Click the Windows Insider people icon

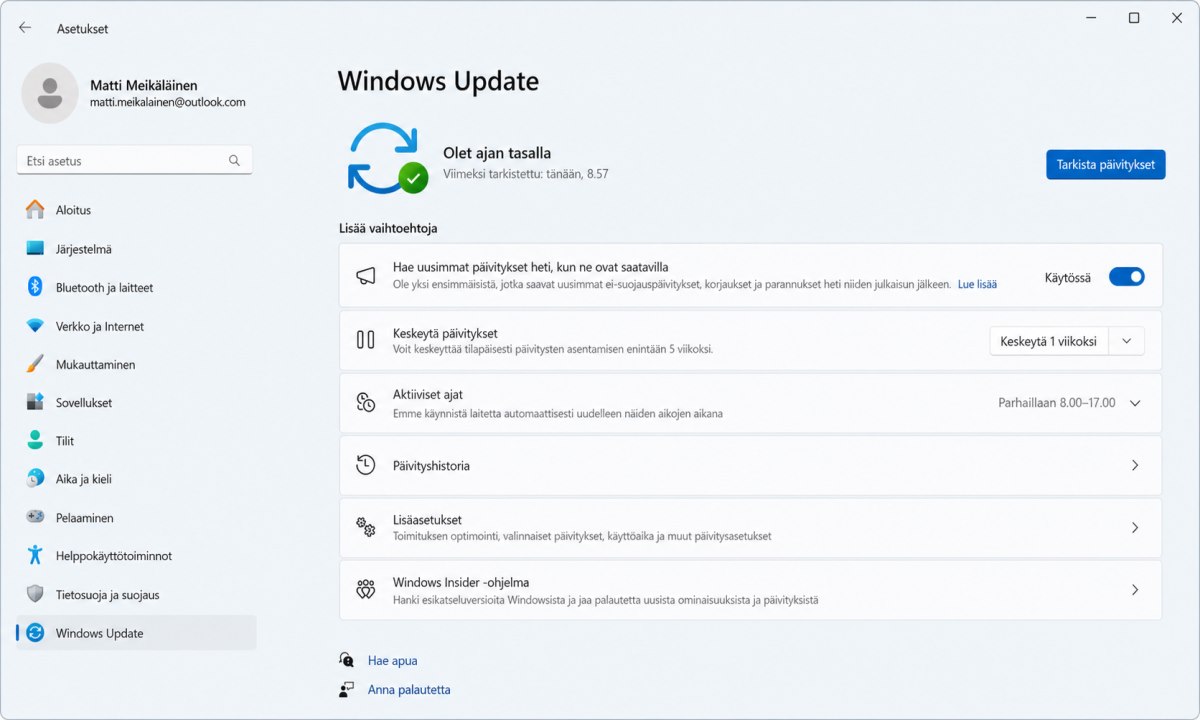[366, 590]
